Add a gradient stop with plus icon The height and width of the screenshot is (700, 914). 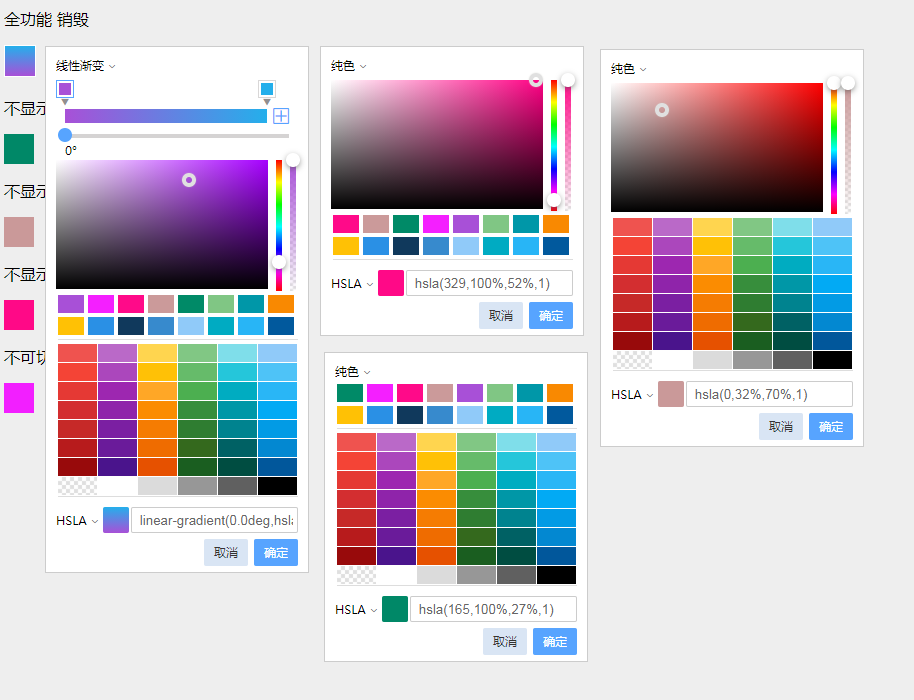click(281, 115)
